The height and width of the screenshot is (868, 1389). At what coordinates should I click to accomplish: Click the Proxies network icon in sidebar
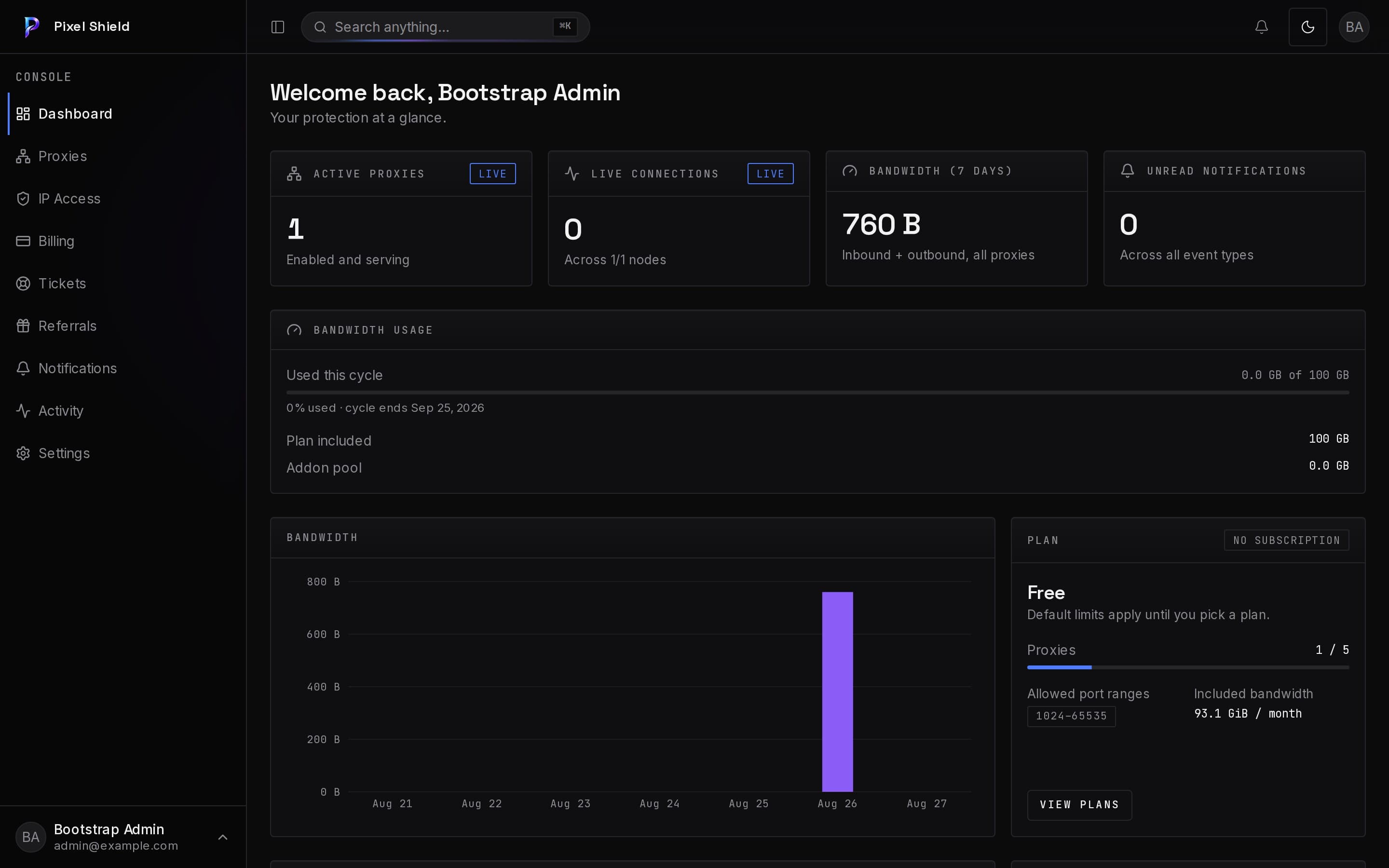click(23, 156)
